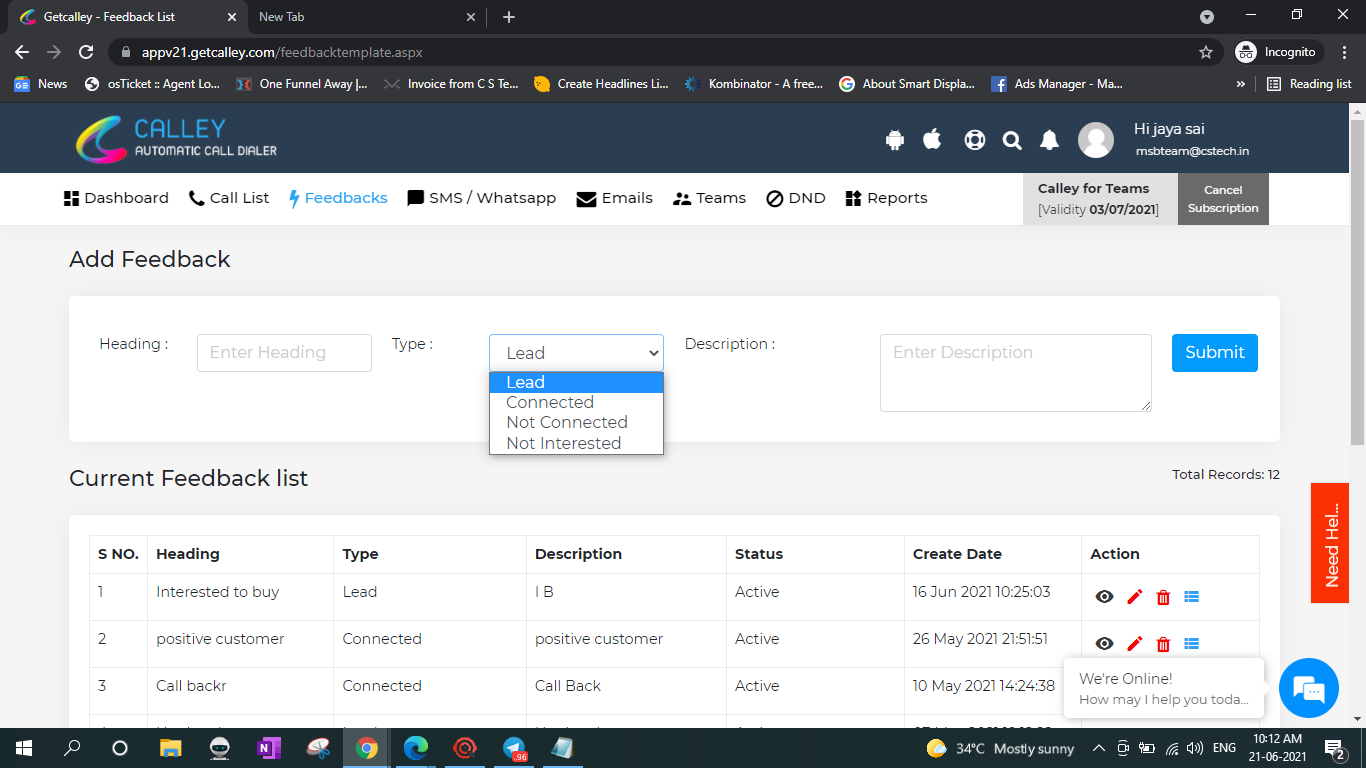1366x768 pixels.
Task: Click the Enter Description text area
Action: coord(1016,373)
